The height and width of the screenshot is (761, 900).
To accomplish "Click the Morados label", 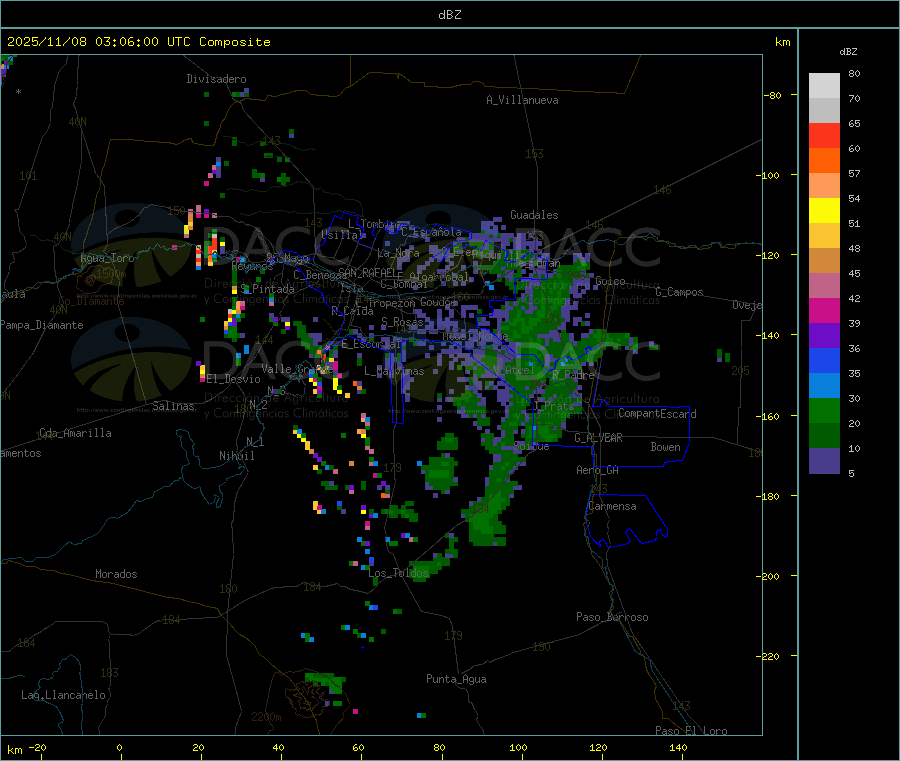I will [116, 574].
